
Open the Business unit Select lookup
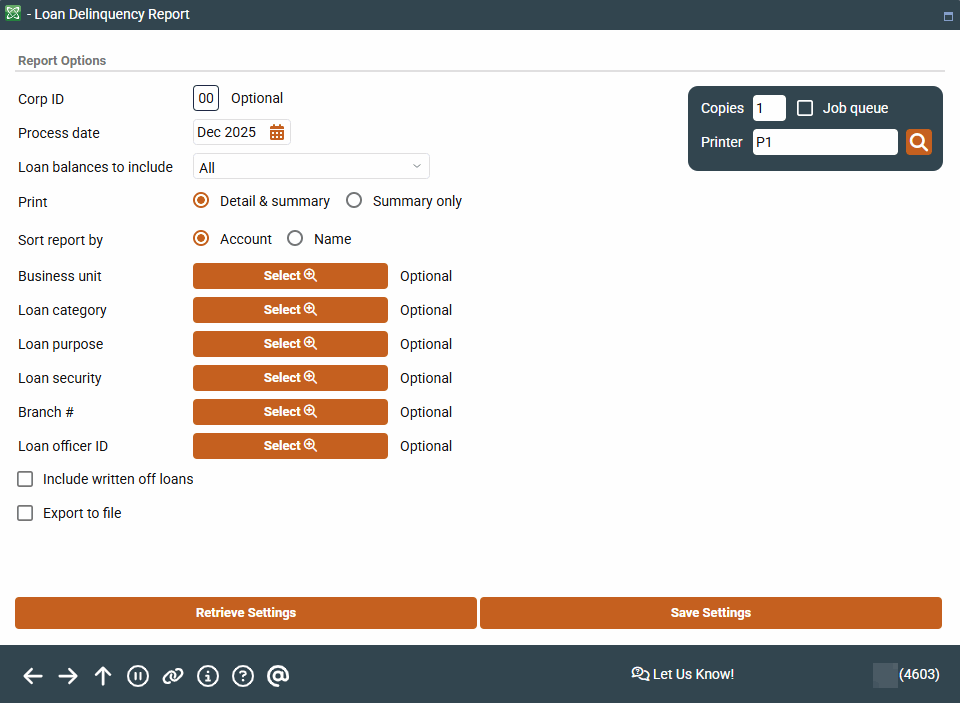[x=290, y=276]
